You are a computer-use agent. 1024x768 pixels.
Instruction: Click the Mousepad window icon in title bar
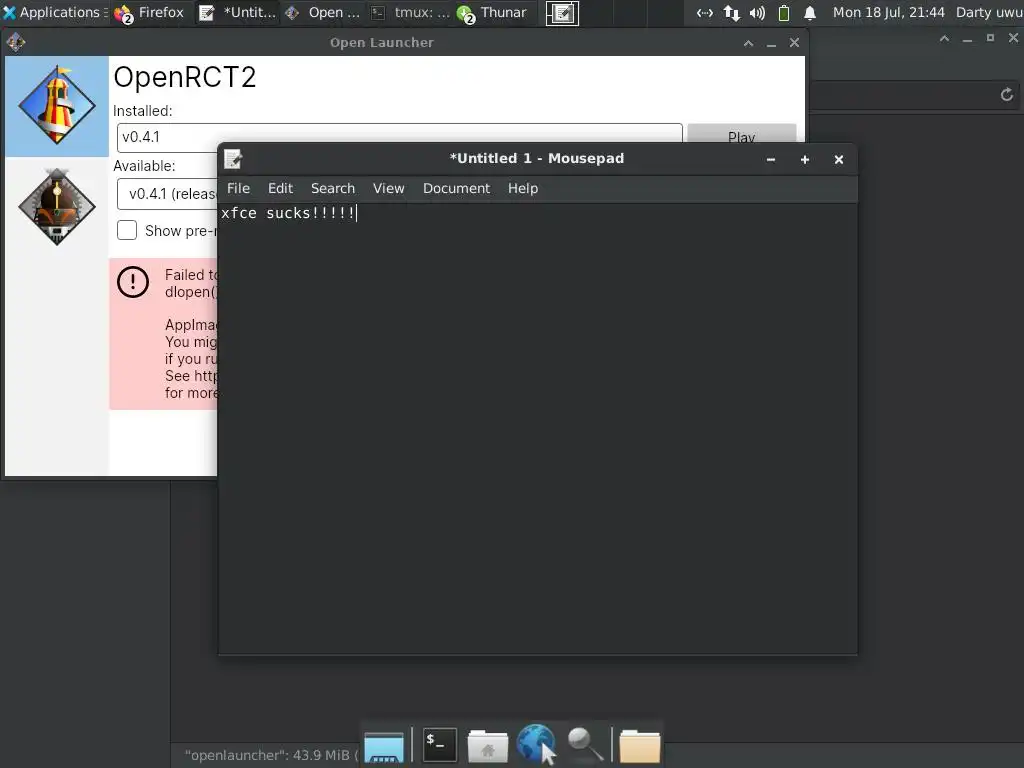point(233,159)
